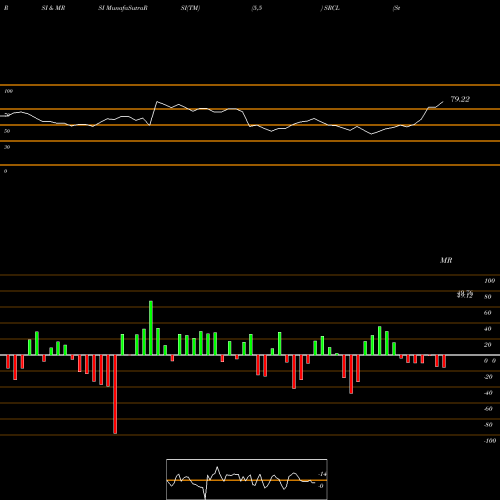This screenshot has height=500, width=500.
Task: Click the RSI value label 79.22
Action: pos(460,99)
